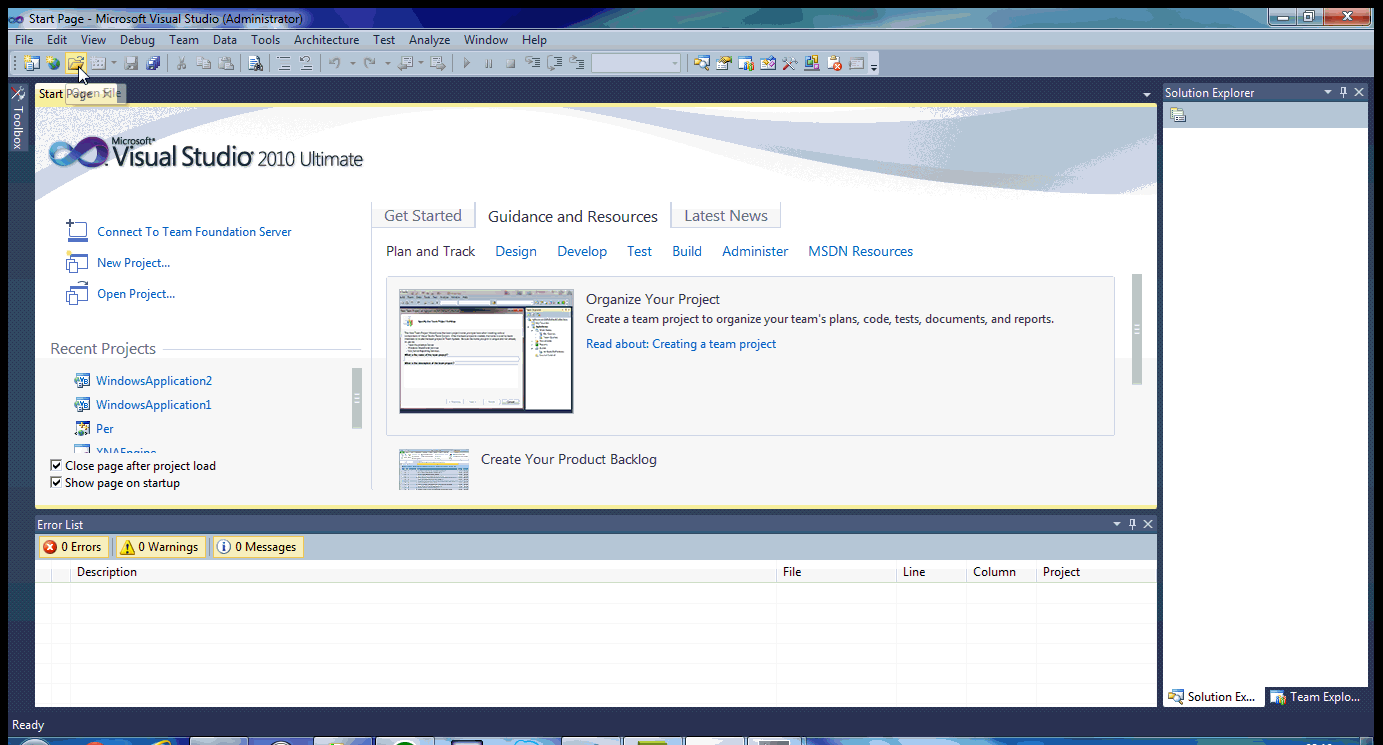
Task: Click the Navigate Backward icon
Action: (406, 63)
